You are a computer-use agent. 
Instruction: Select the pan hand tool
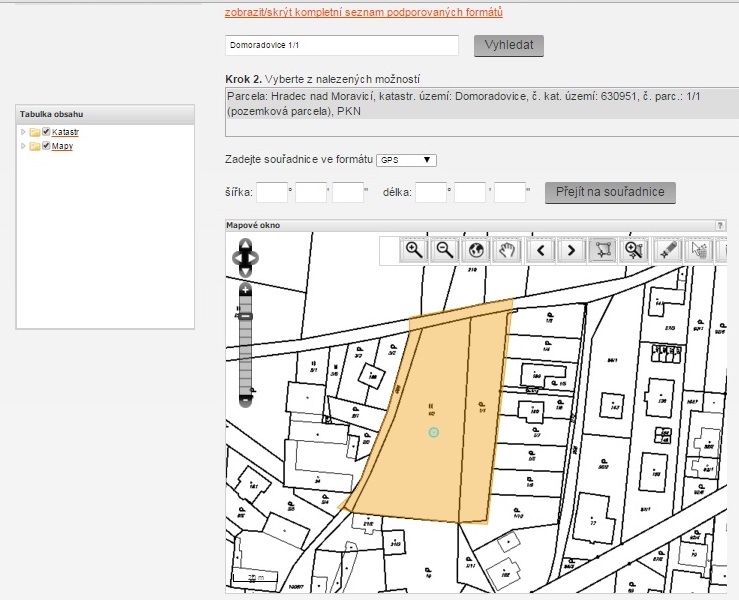(x=508, y=251)
